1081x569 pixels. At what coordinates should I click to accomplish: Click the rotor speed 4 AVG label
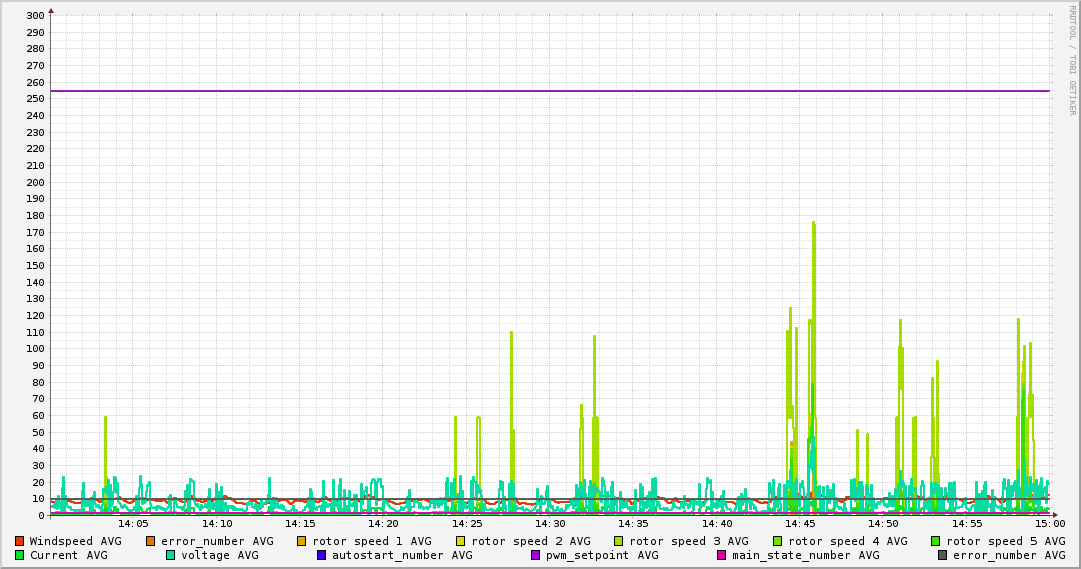tap(847, 541)
